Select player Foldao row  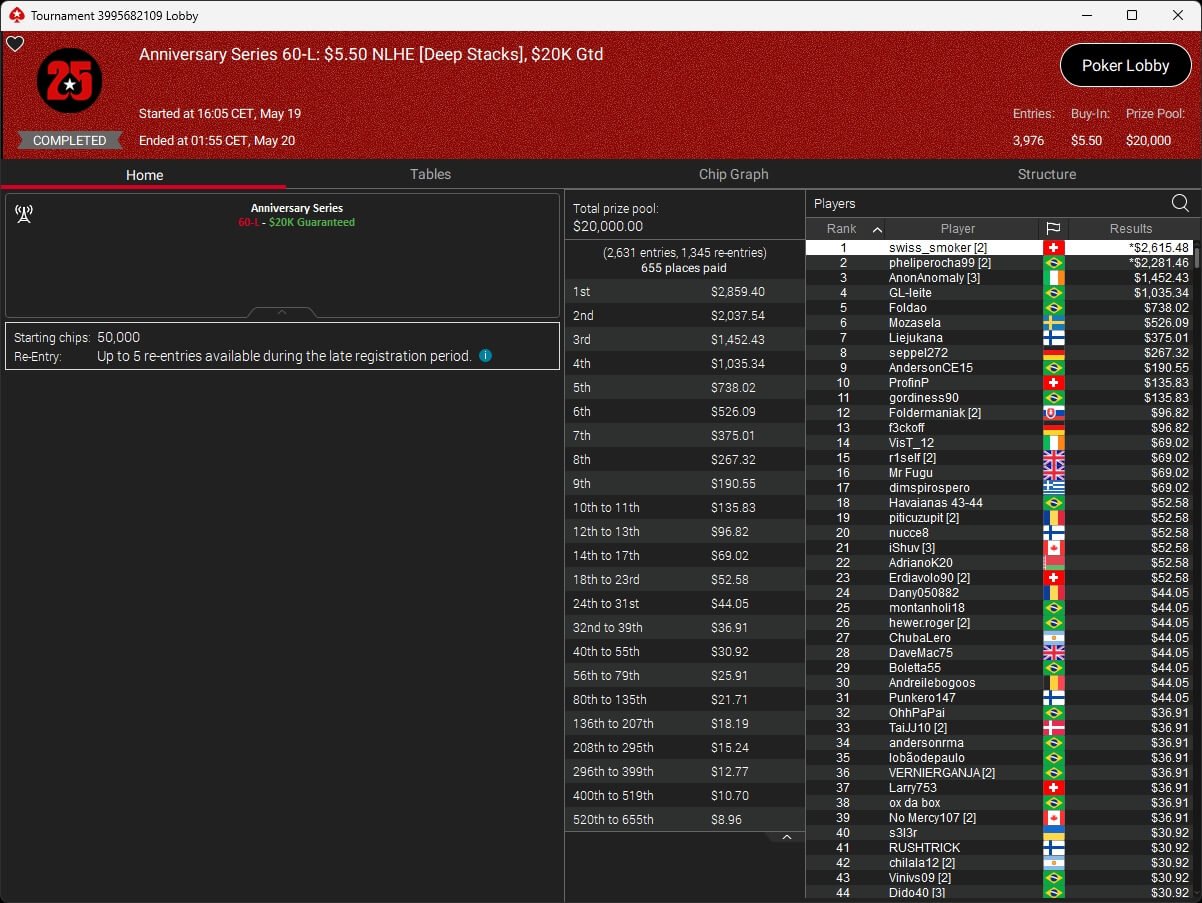tap(1000, 307)
